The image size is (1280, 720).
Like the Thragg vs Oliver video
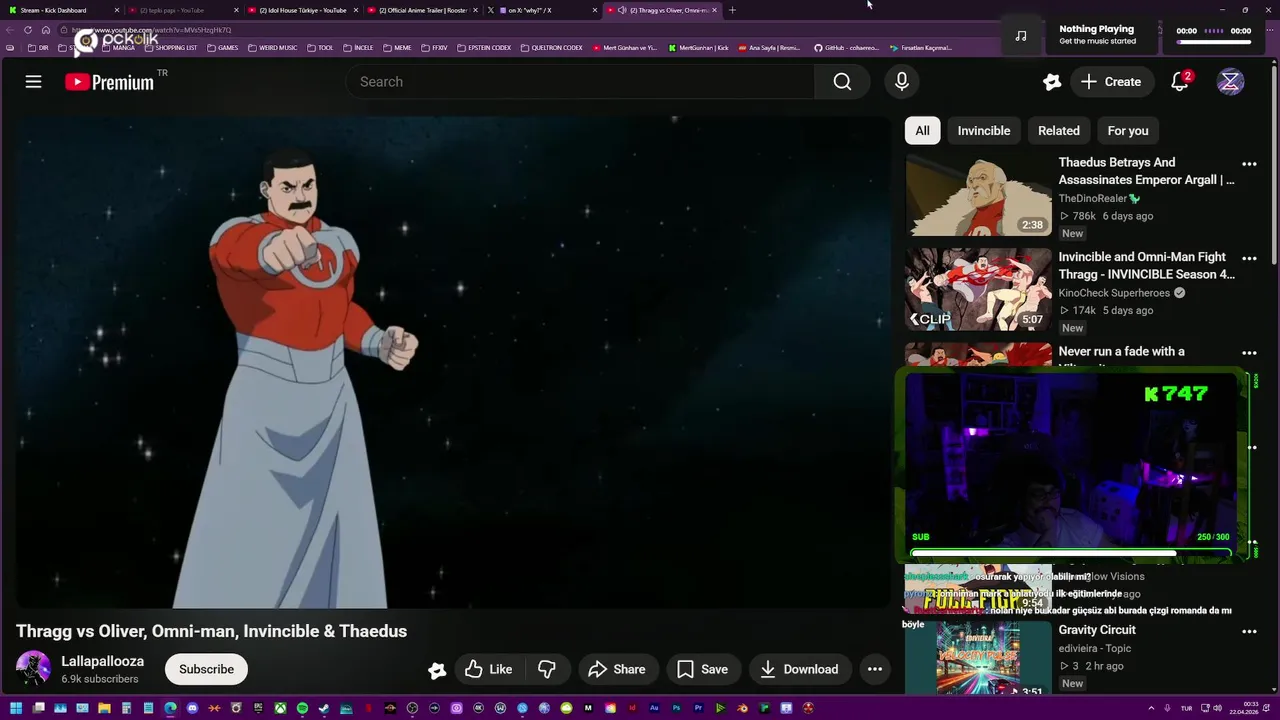point(489,669)
